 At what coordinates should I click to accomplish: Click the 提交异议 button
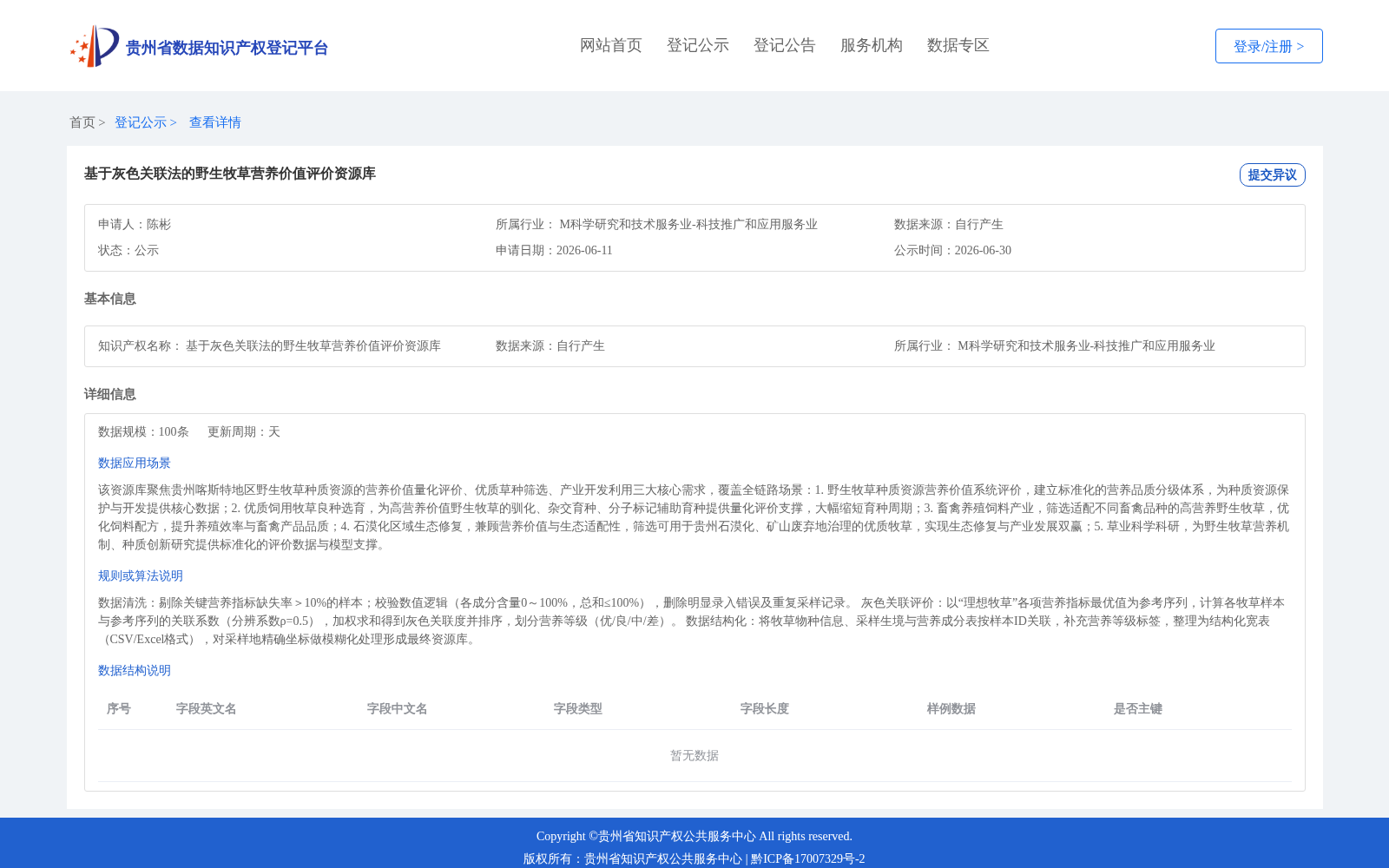[x=1272, y=174]
